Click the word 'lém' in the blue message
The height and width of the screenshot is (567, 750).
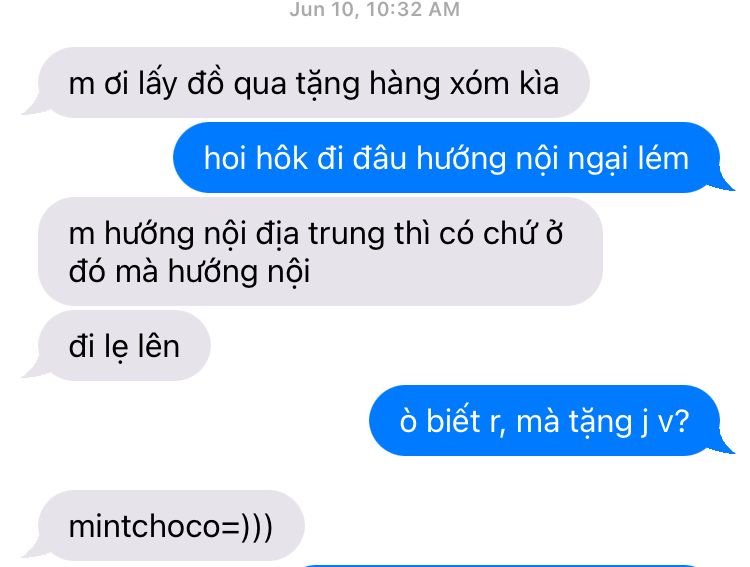pyautogui.click(x=663, y=158)
